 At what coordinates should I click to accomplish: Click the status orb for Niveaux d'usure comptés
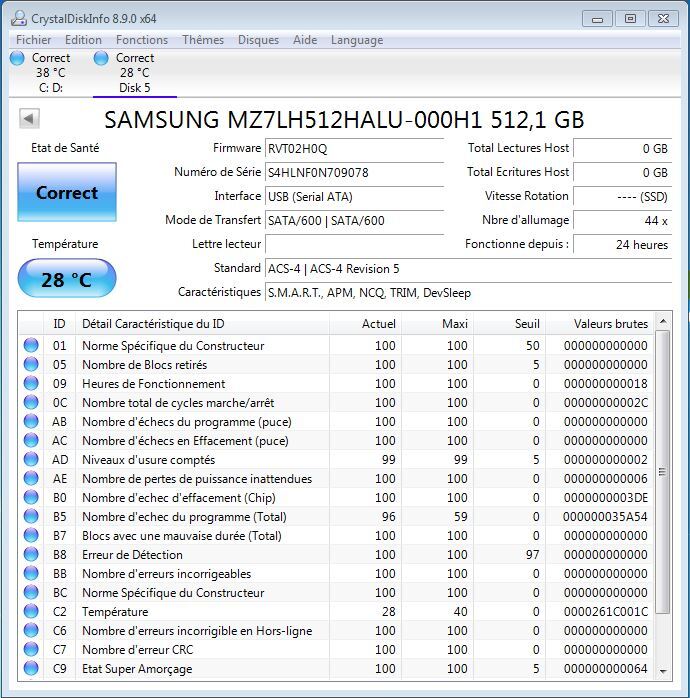[x=32, y=460]
